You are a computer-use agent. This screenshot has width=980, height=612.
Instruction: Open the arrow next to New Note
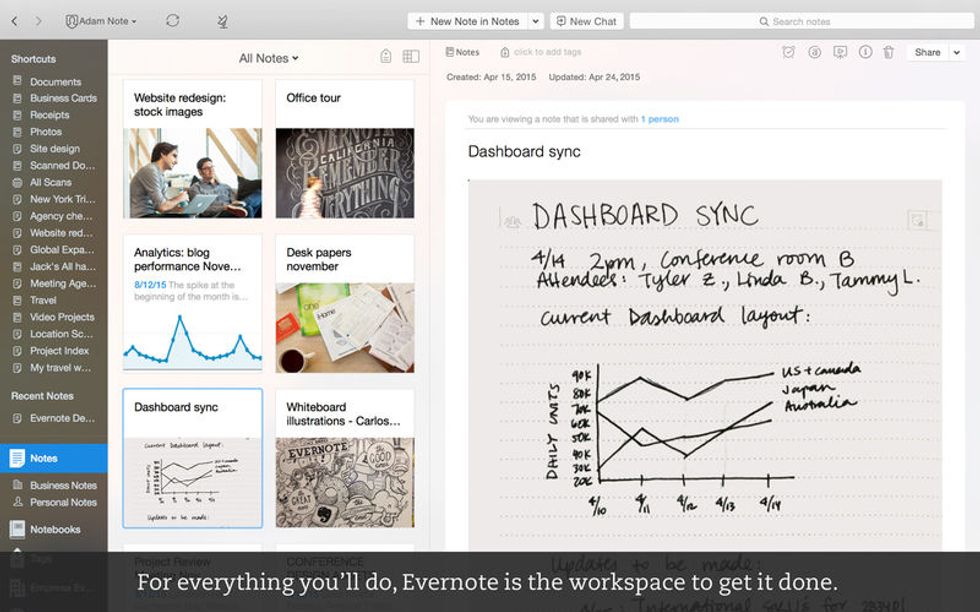[536, 21]
